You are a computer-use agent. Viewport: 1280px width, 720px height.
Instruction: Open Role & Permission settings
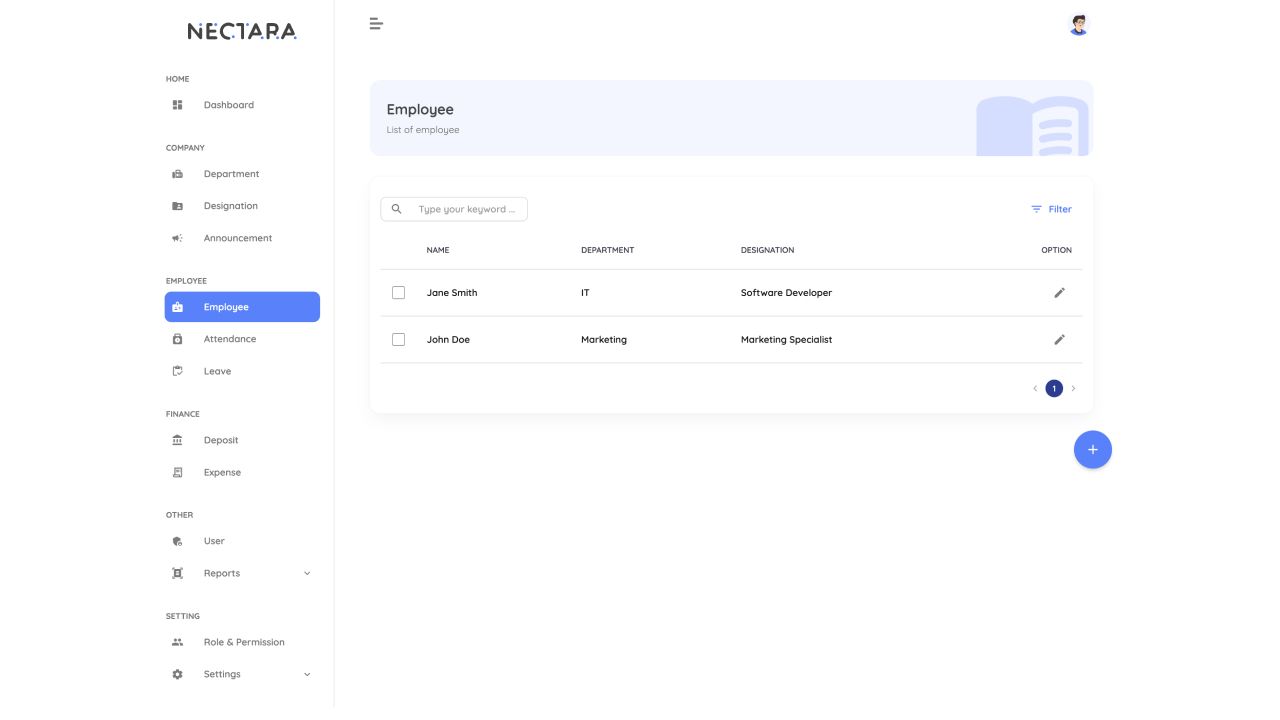[244, 642]
